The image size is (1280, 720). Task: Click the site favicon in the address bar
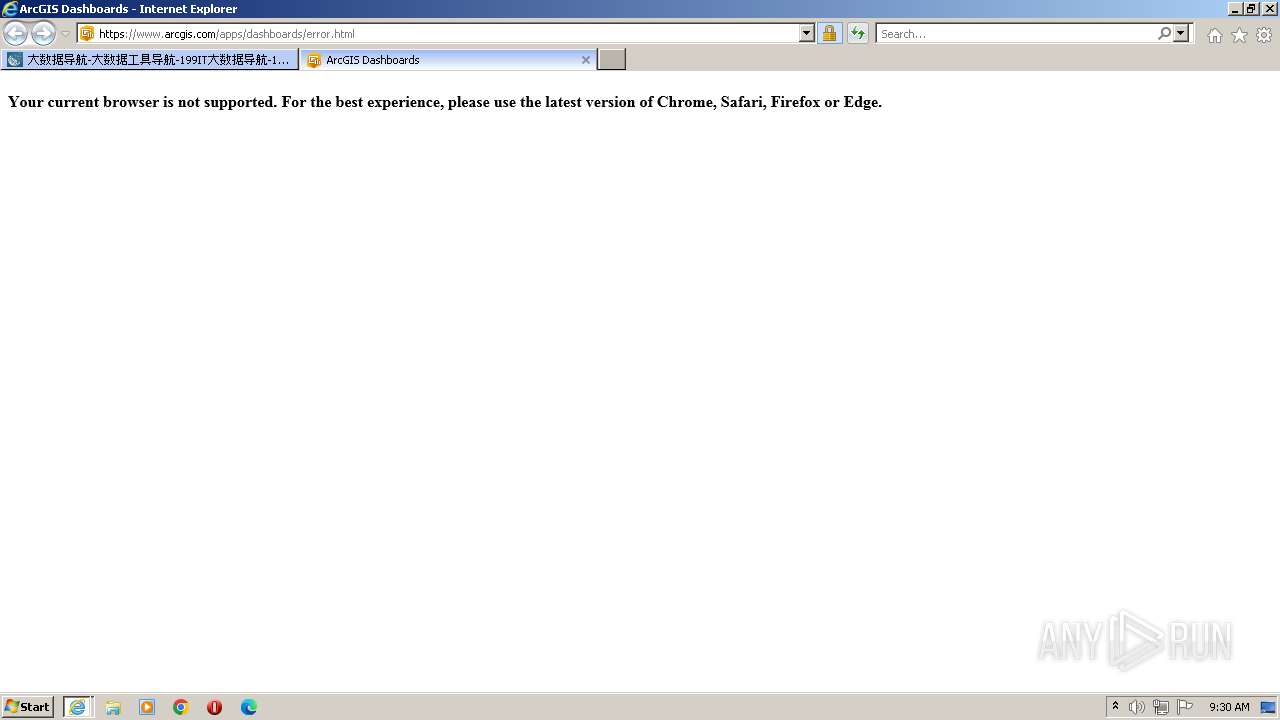87,34
